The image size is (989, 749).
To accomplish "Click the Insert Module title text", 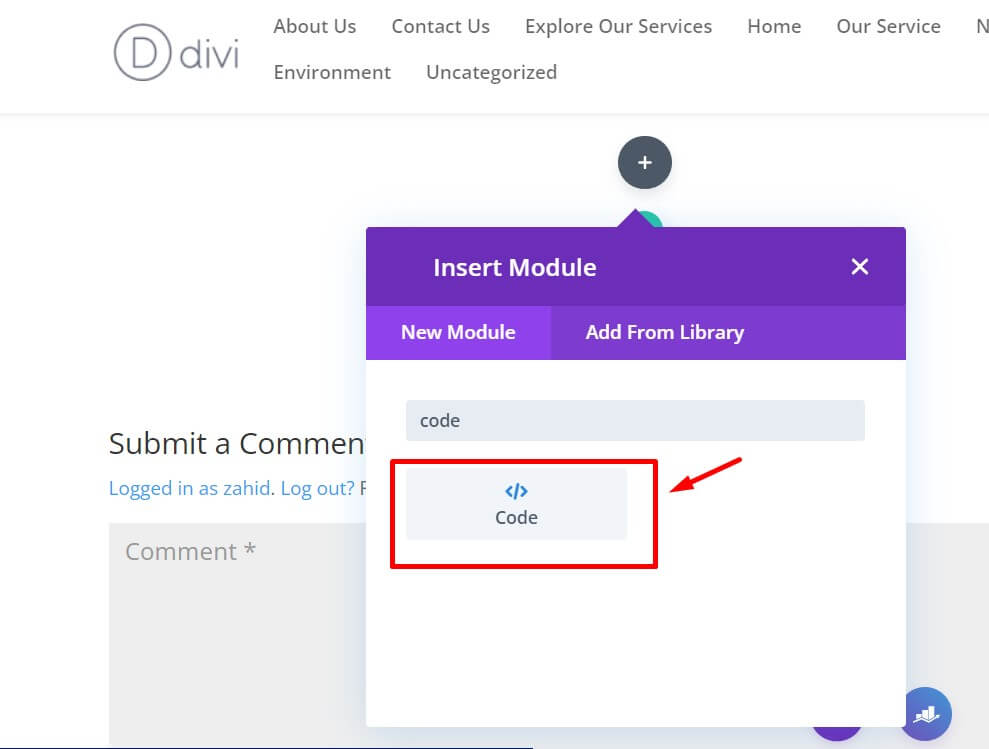I will [x=515, y=268].
